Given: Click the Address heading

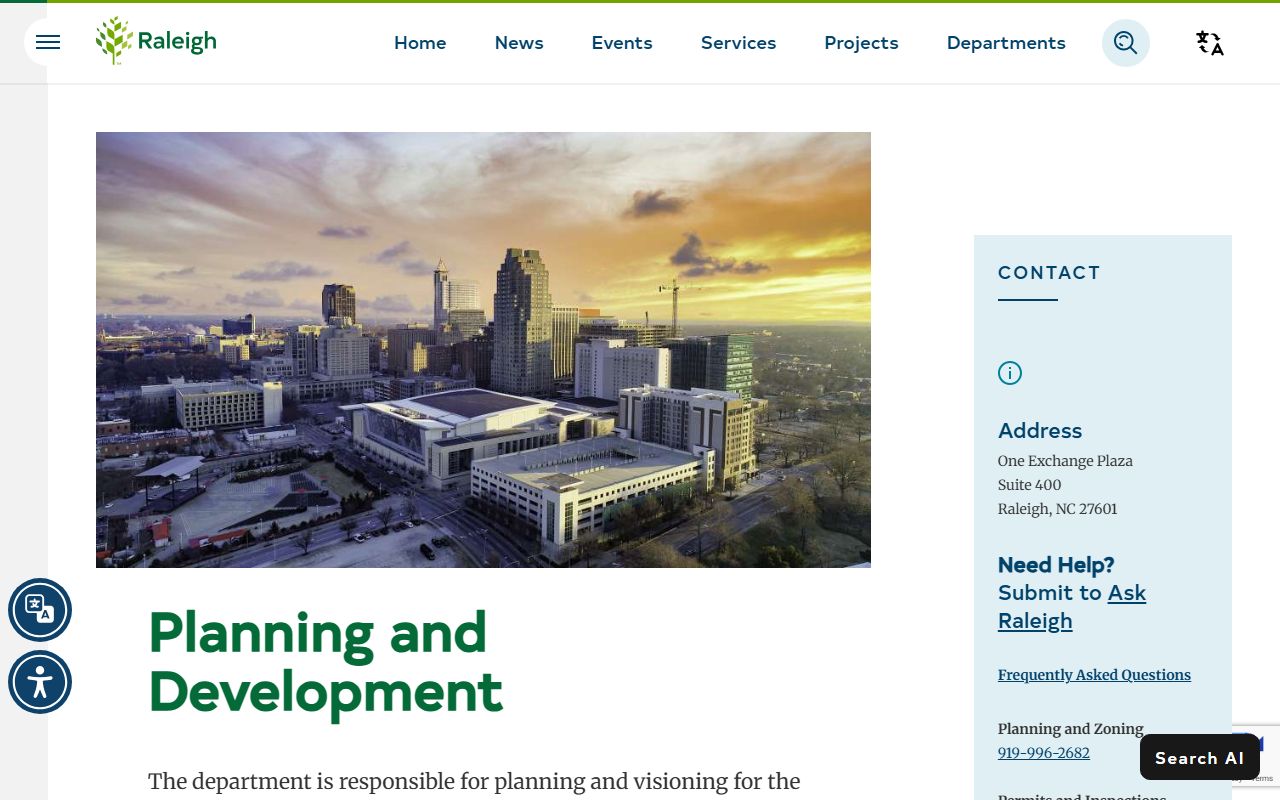Looking at the screenshot, I should pyautogui.click(x=1040, y=431).
